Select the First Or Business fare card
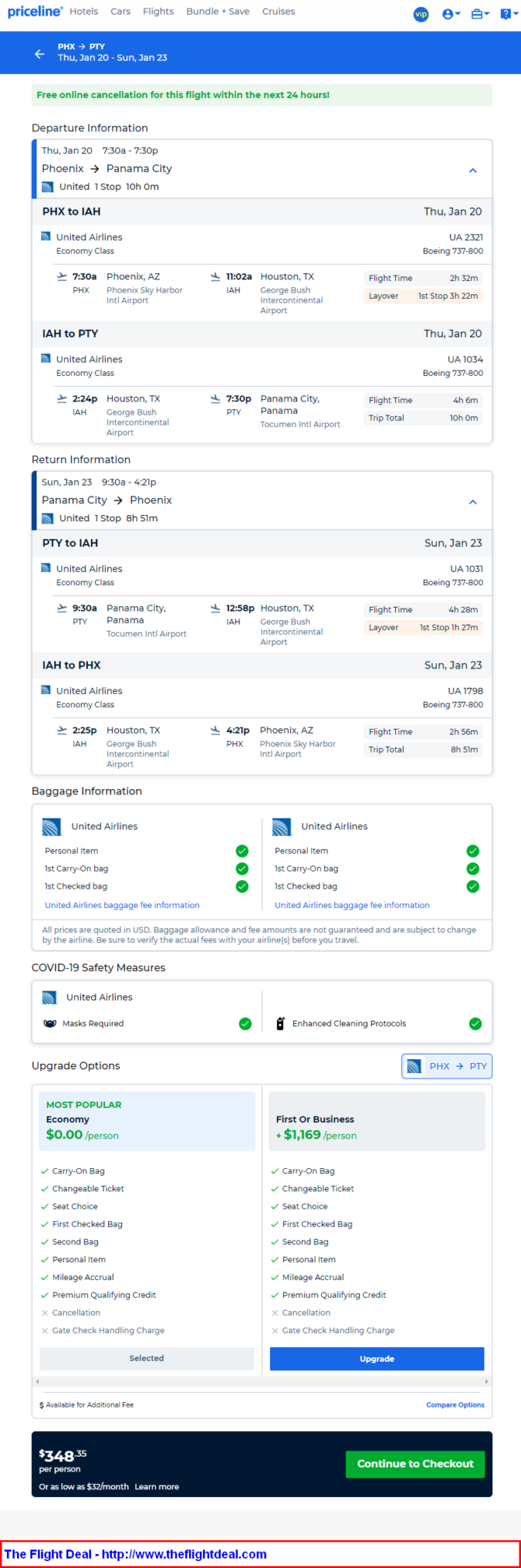The width and height of the screenshot is (521, 1568). click(377, 1121)
